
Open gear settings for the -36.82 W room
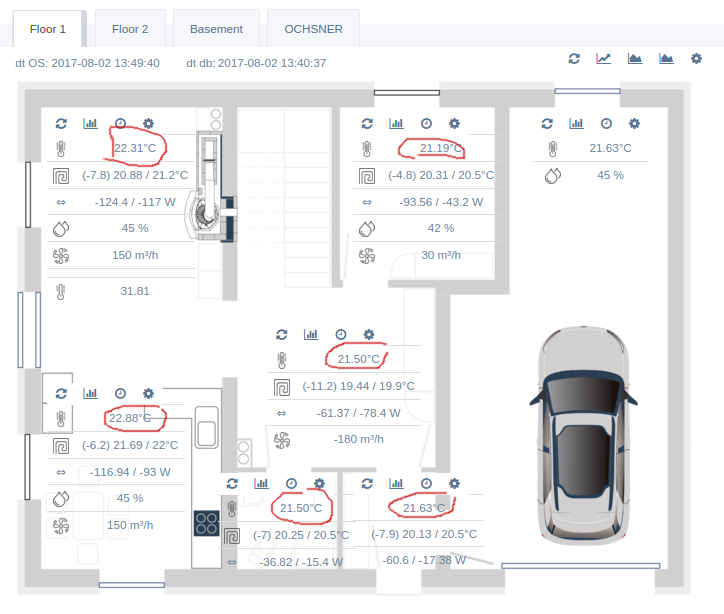[320, 484]
